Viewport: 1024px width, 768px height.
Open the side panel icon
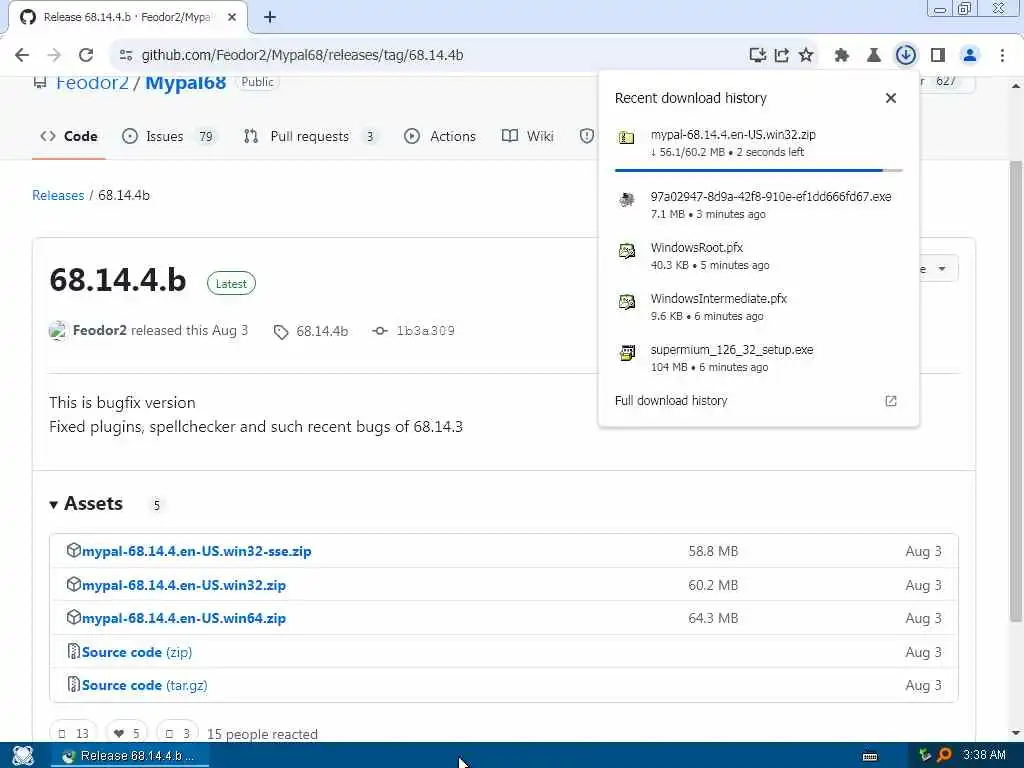[938, 55]
